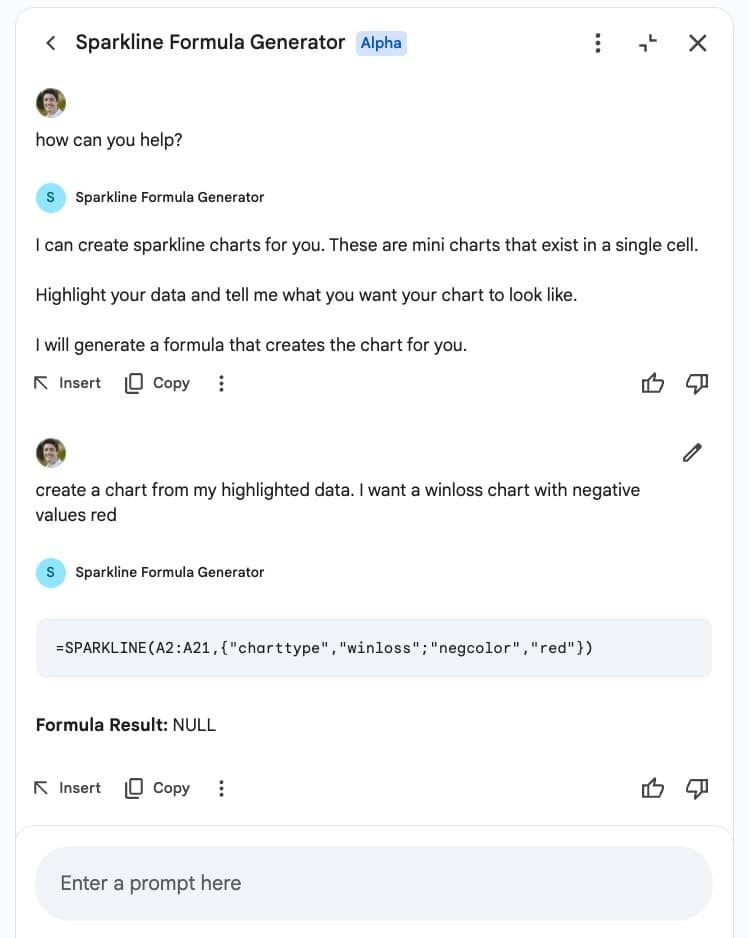Click the Sparkline Formula Generator title
Viewport: 749px width, 938px height.
click(x=210, y=43)
